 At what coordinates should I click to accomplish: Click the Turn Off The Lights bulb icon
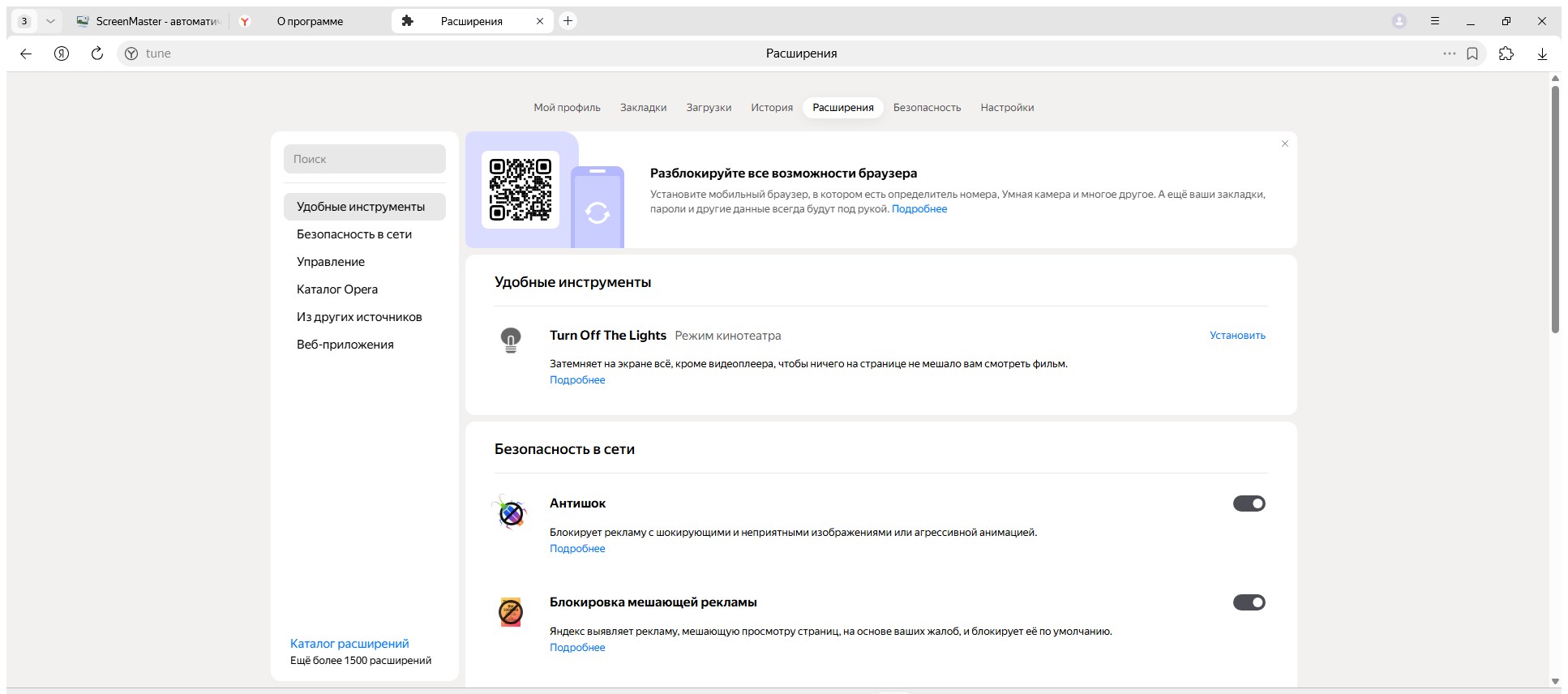[511, 340]
